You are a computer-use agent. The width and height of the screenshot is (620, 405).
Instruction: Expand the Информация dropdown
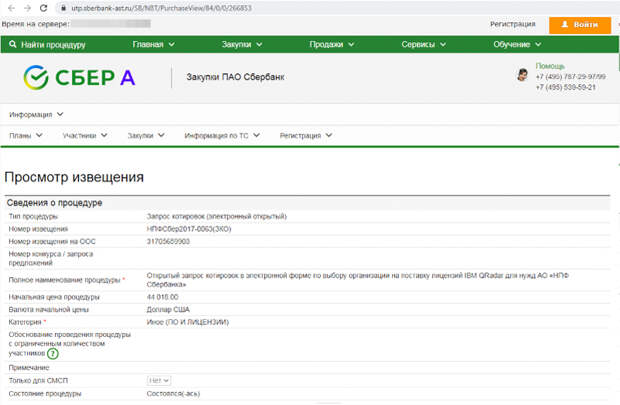pyautogui.click(x=36, y=114)
